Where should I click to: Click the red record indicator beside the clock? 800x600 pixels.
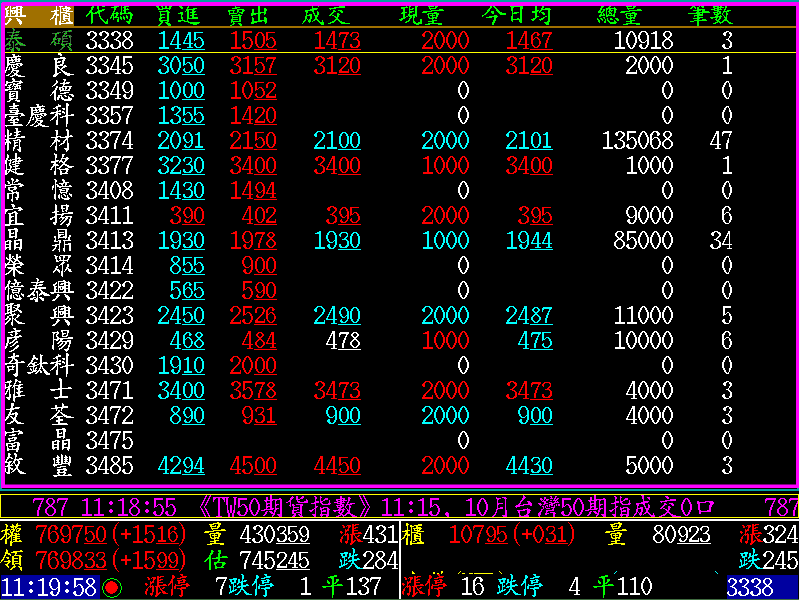tap(112, 587)
